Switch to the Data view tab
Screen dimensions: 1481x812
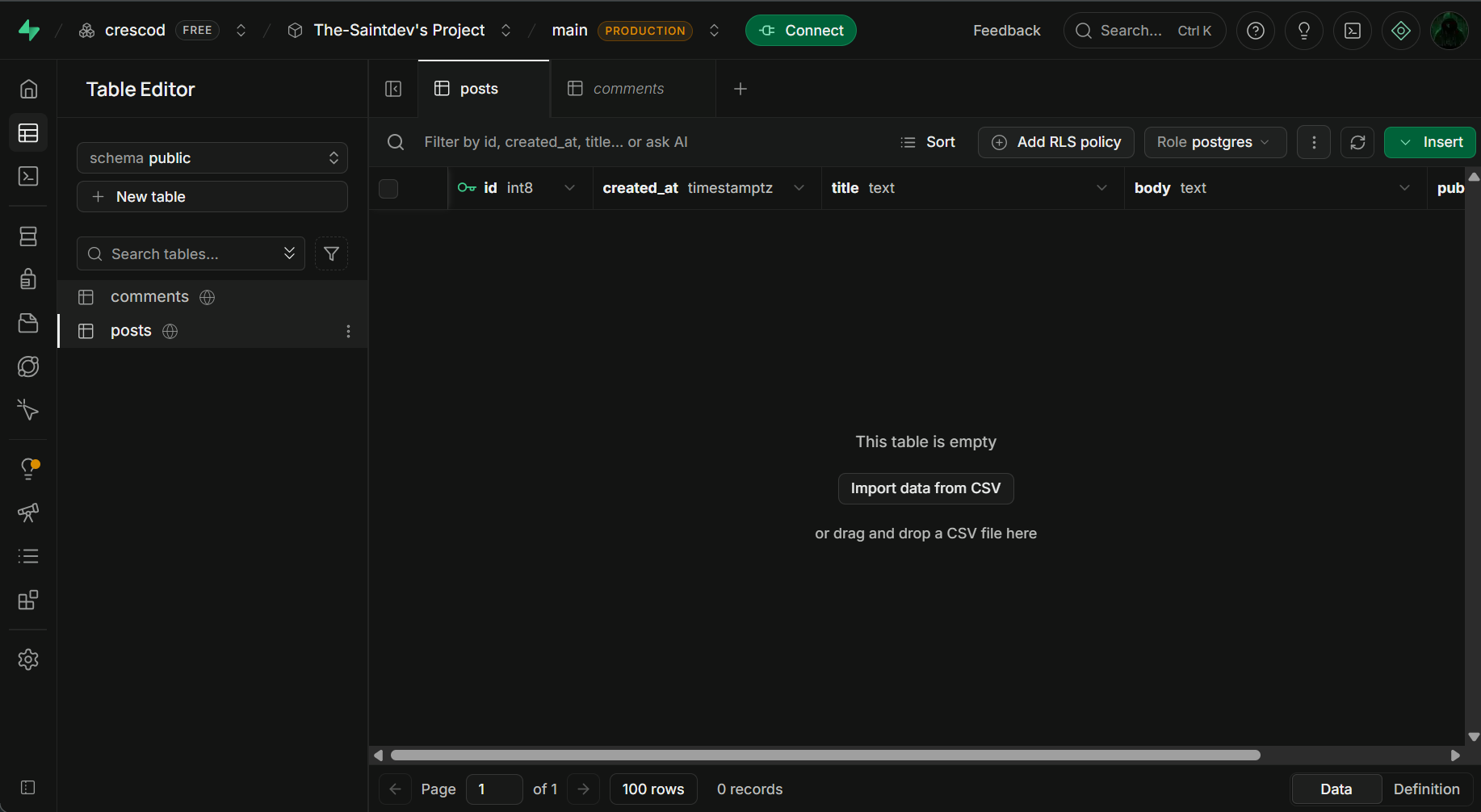(1336, 789)
